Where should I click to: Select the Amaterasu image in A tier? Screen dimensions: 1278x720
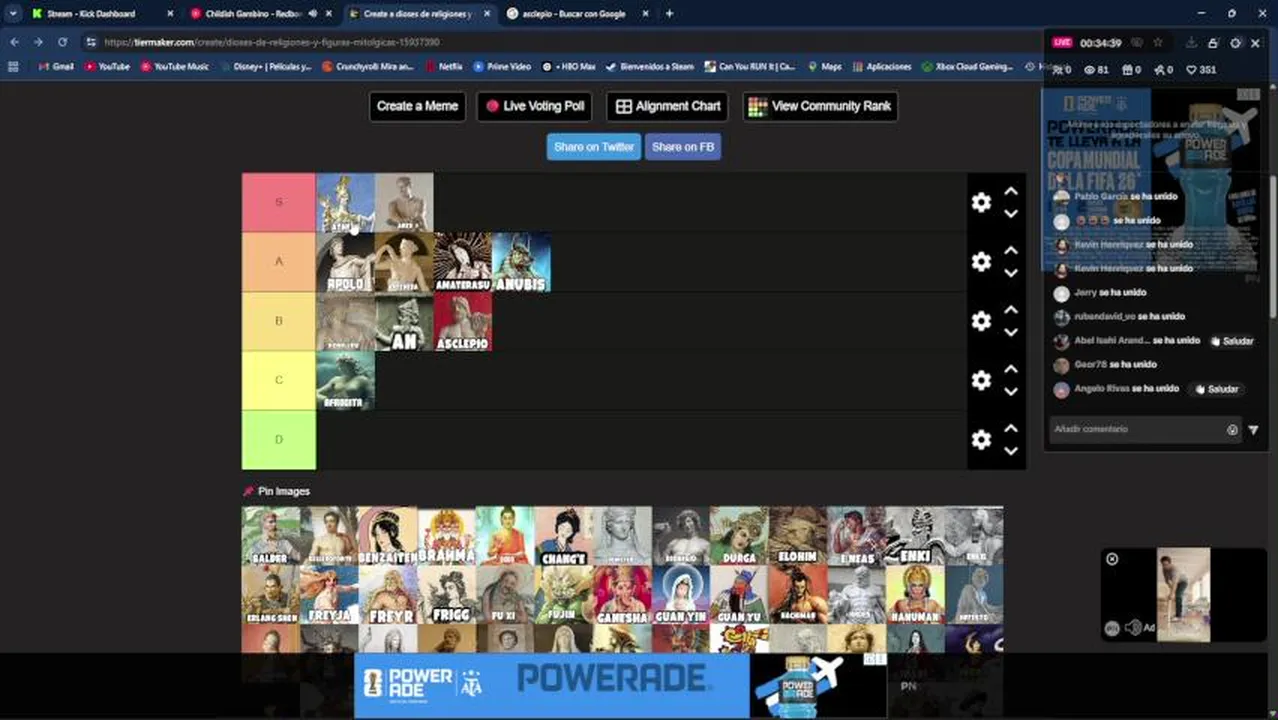(x=463, y=262)
